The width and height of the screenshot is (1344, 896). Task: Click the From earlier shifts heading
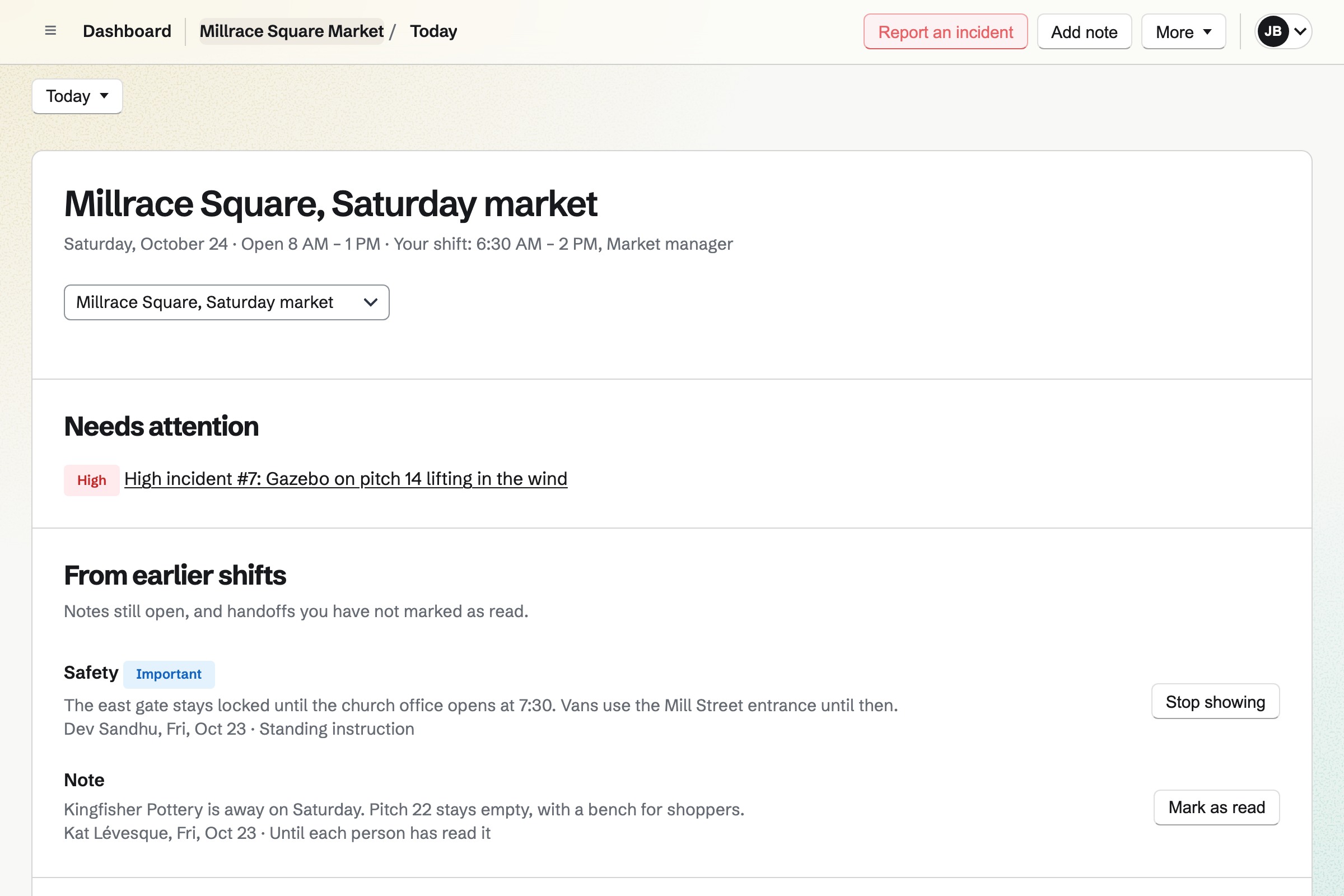click(x=175, y=575)
